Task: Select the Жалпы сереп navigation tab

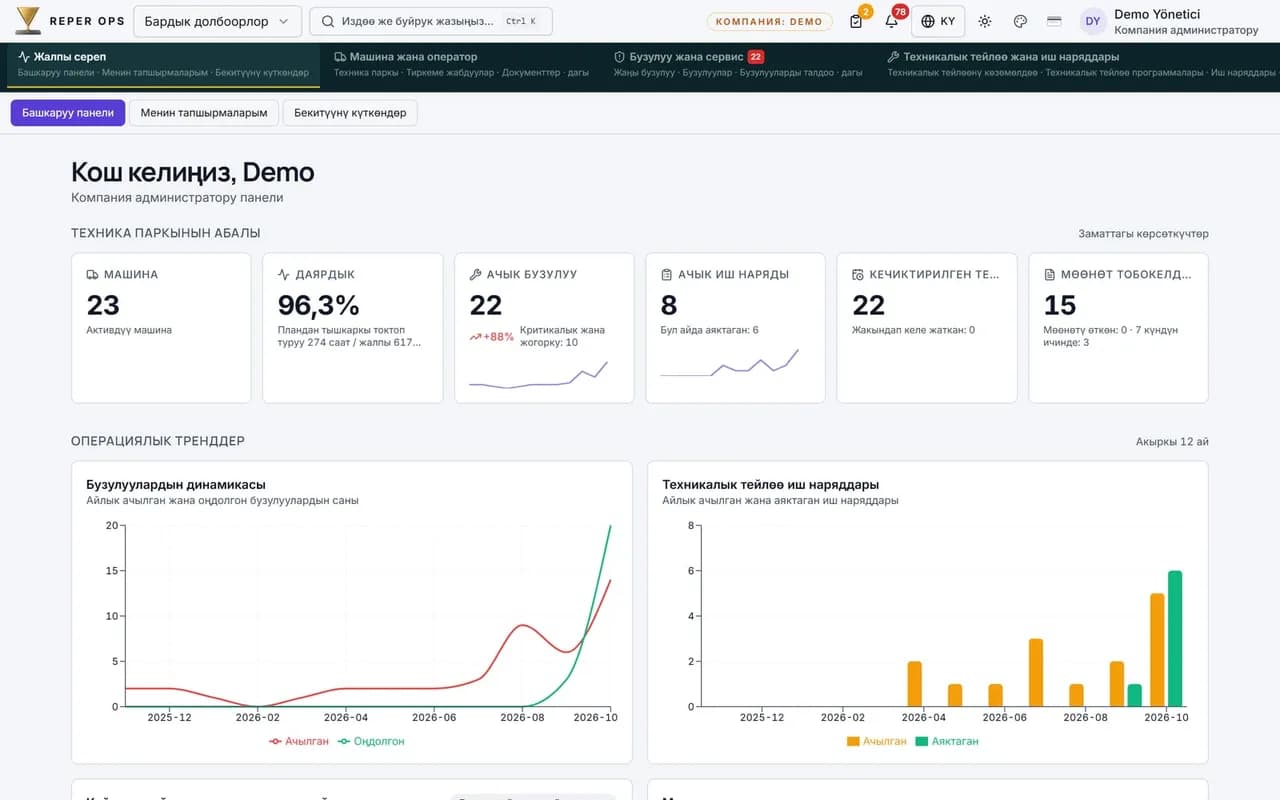Action: point(163,65)
